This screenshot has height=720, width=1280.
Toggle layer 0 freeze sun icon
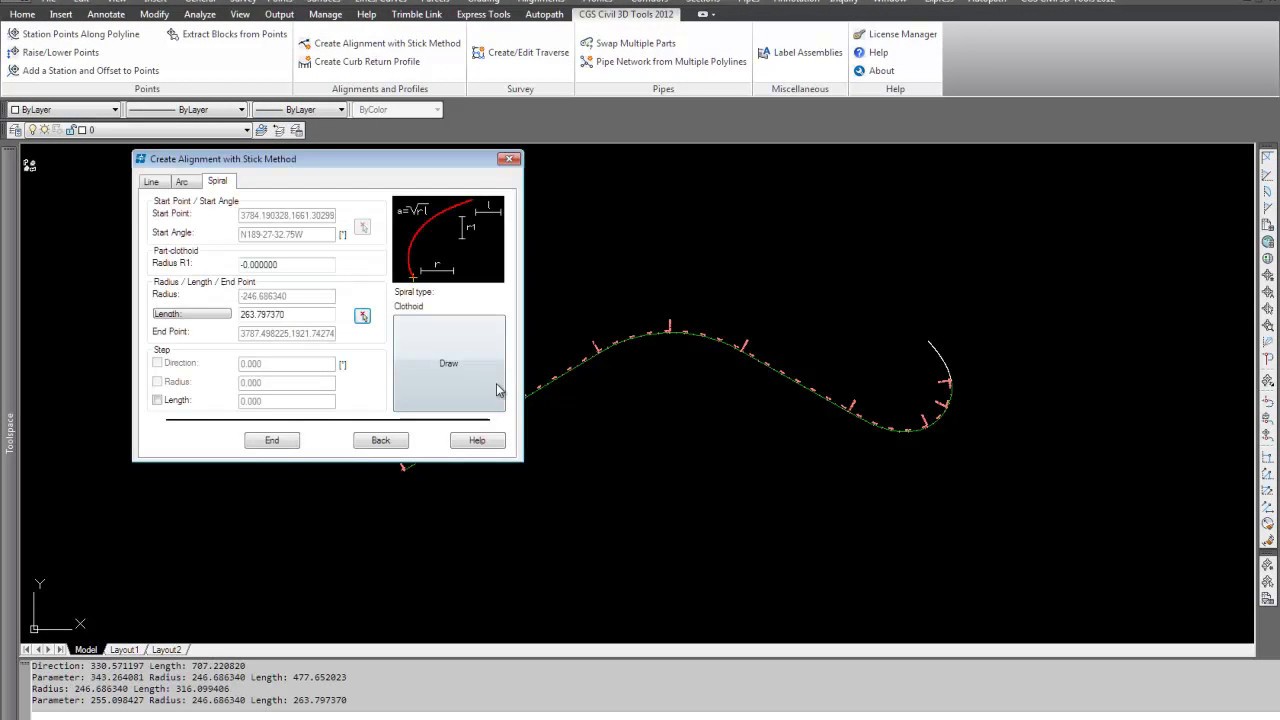tap(45, 130)
